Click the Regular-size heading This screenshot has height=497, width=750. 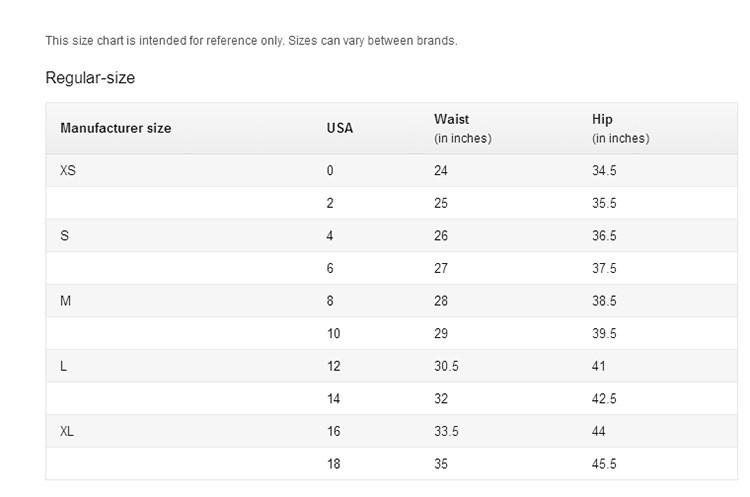pos(90,77)
